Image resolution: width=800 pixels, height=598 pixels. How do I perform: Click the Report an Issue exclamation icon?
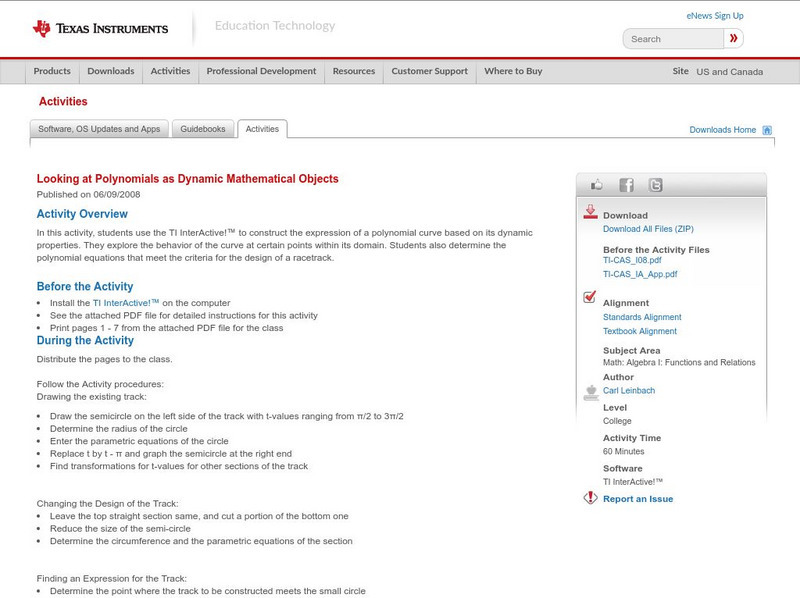(x=589, y=497)
